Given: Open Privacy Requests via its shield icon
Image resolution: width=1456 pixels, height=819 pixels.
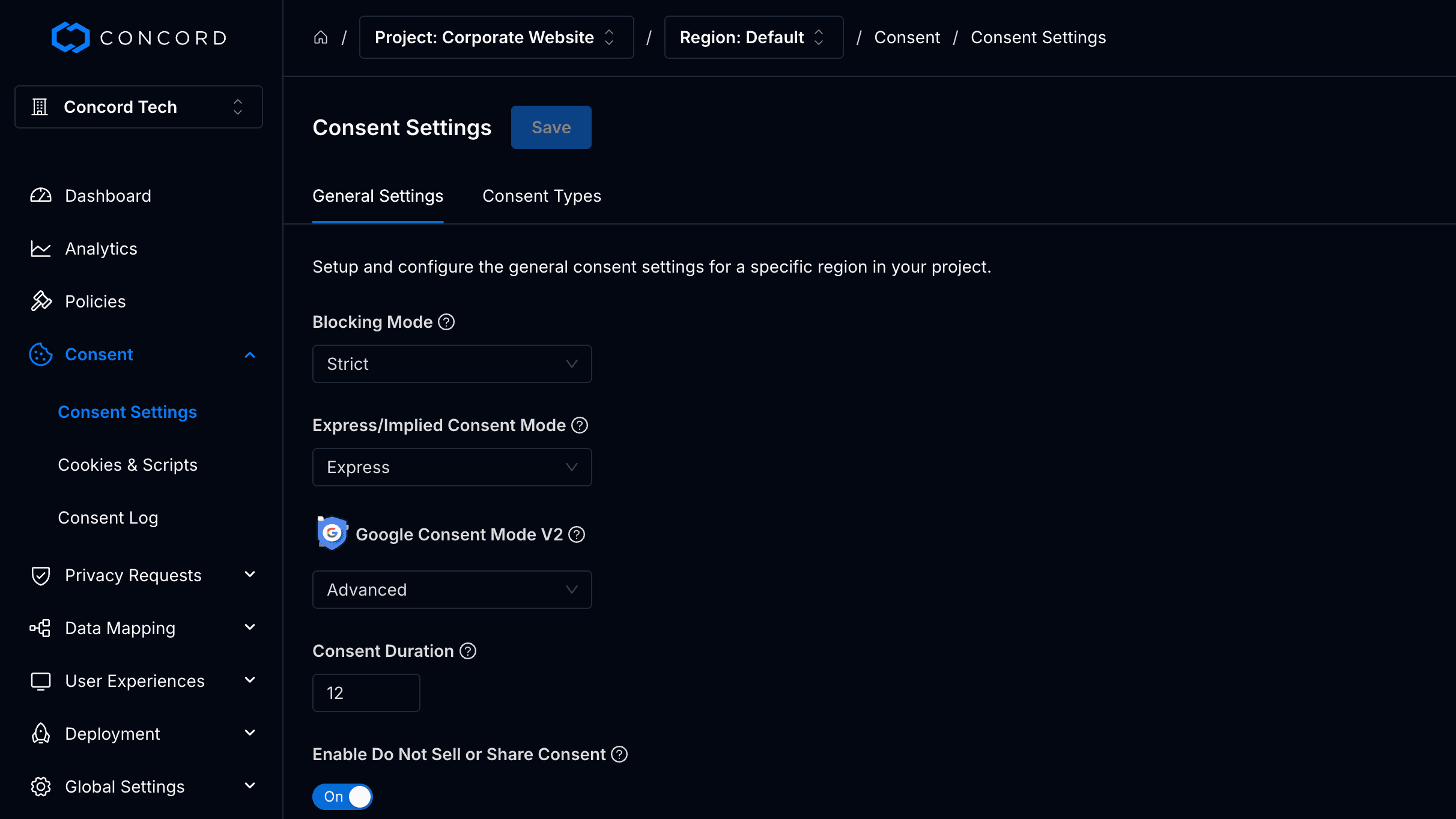Looking at the screenshot, I should click(40, 575).
